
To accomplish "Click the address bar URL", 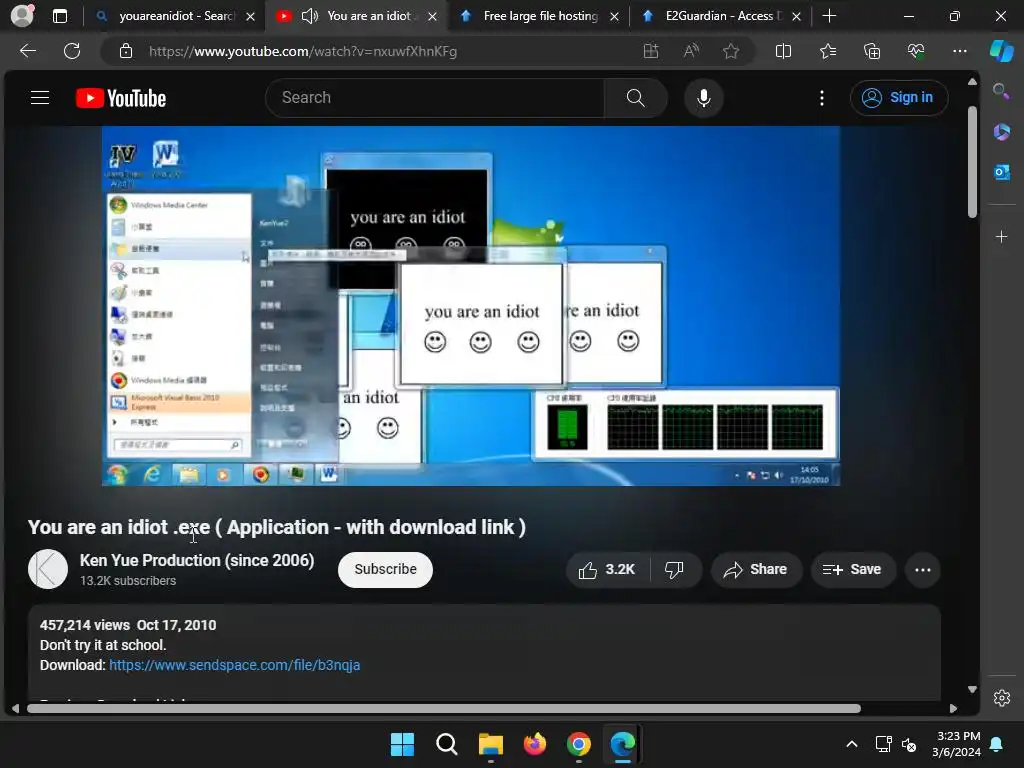I will point(302,51).
